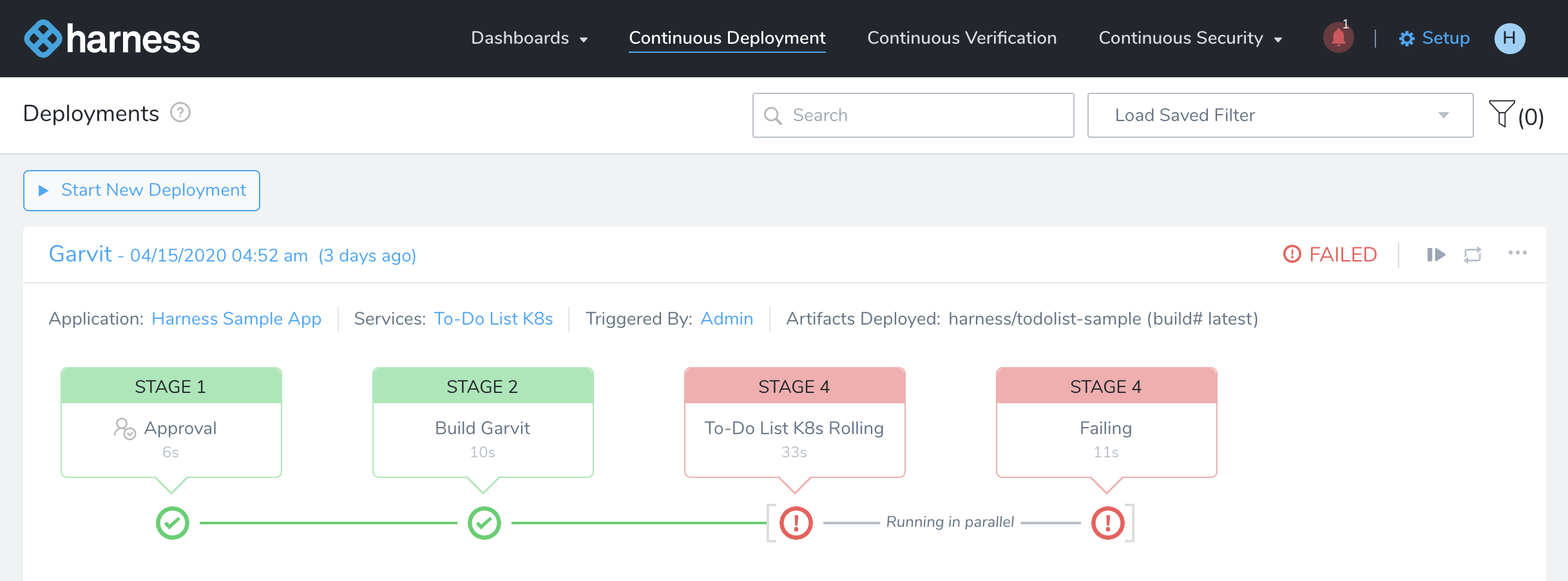Click the Artifacts Deployed harness/todolist-sample text

pyautogui.click(x=1103, y=319)
